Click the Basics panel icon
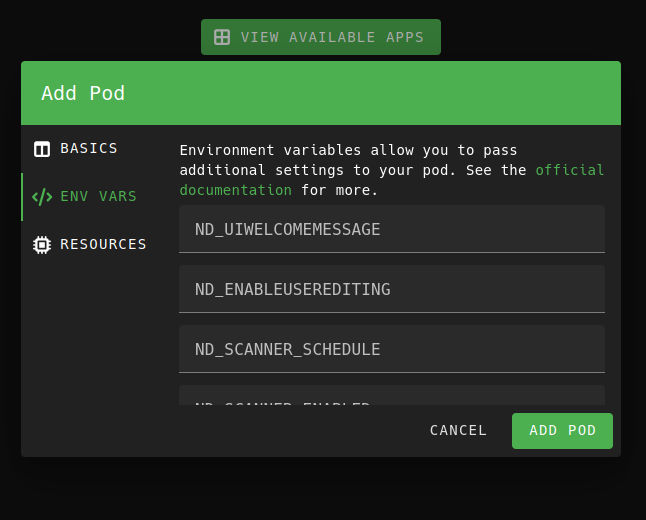646x520 pixels. (42, 149)
